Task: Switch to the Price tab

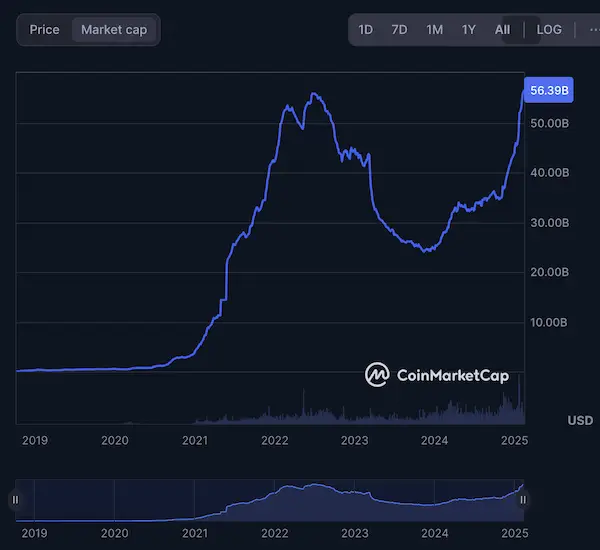Action: click(44, 30)
